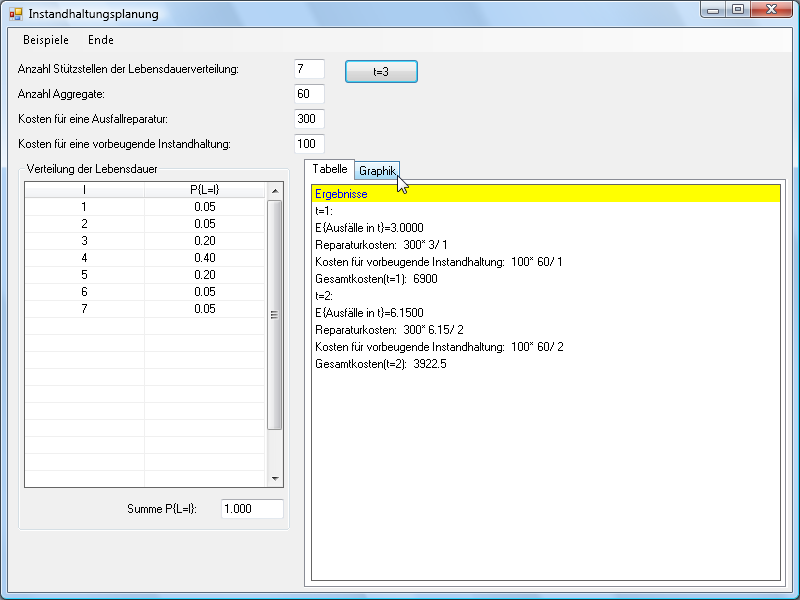This screenshot has width=800, height=600.
Task: Select the P{L=l} column header
Action: (204, 190)
